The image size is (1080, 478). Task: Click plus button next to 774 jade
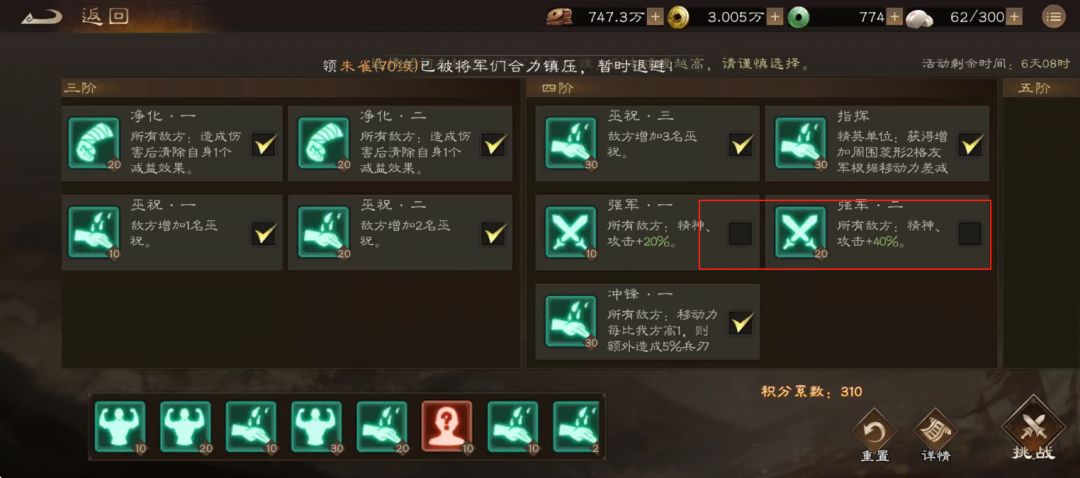tap(894, 17)
